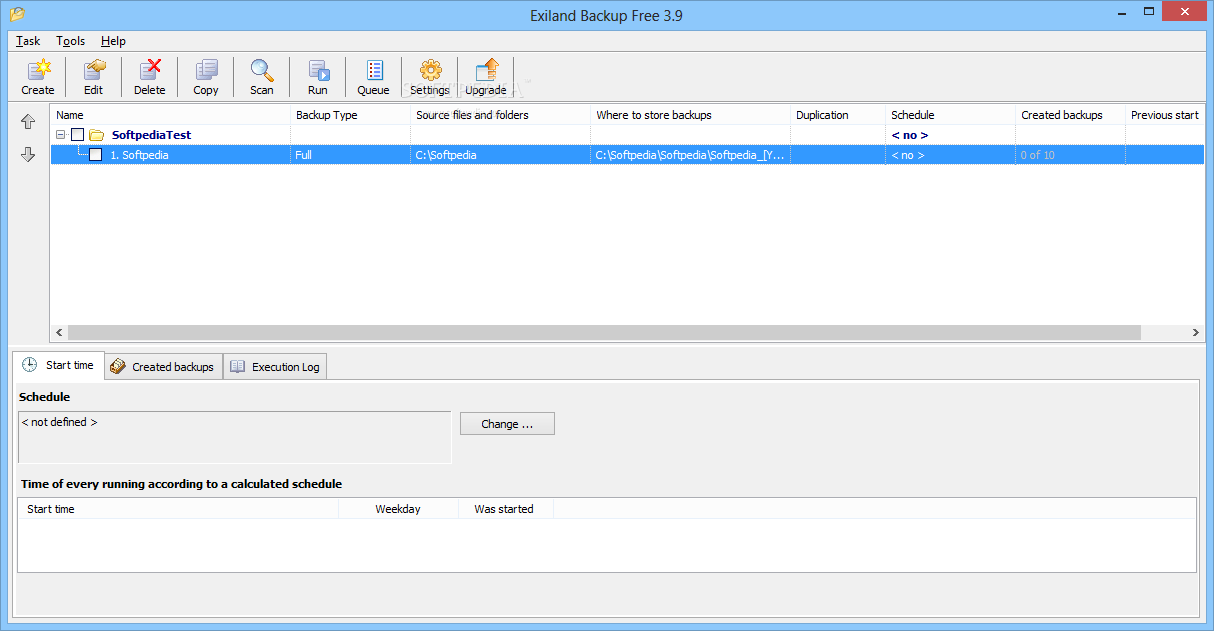Viewport: 1214px width, 631px height.
Task: Click the Source files and folders header
Action: 500,115
